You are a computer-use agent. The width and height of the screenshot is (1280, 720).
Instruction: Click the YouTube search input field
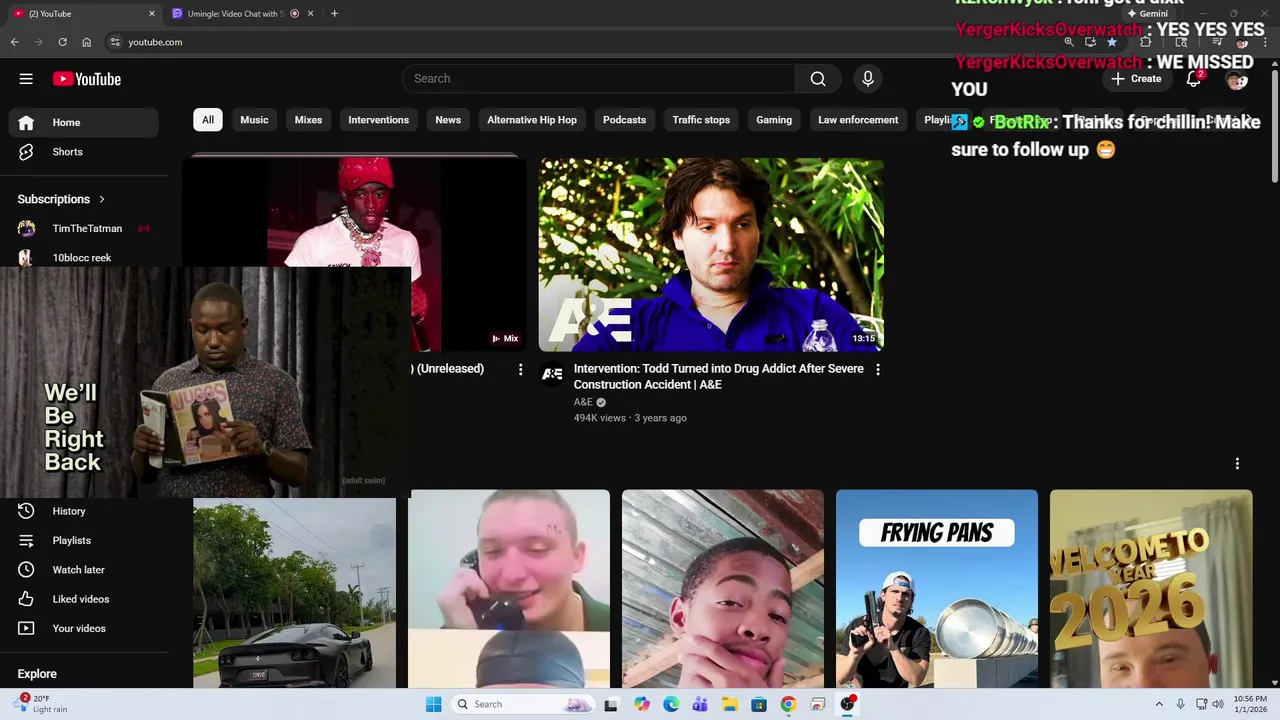(x=598, y=79)
